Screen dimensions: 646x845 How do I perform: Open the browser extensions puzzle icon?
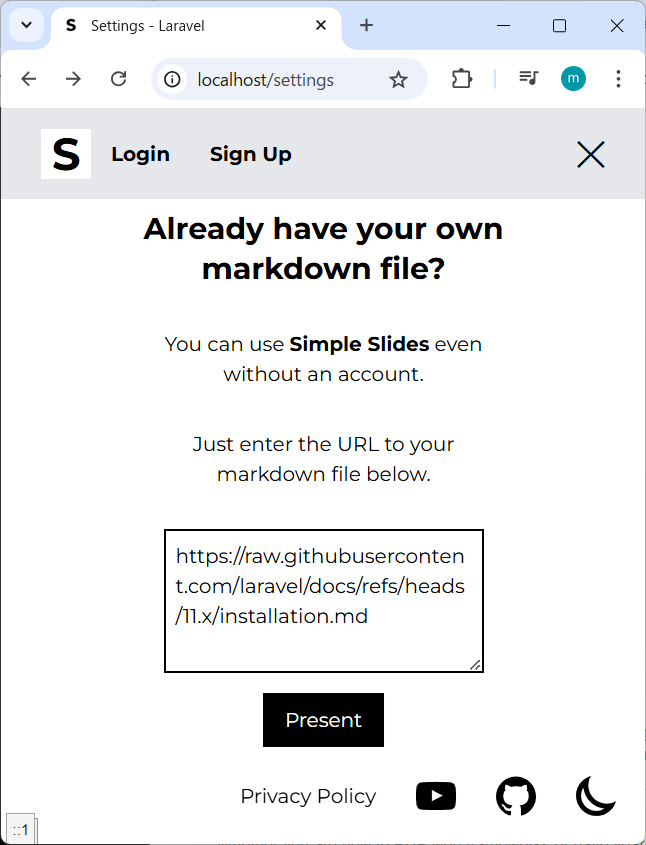tap(461, 79)
